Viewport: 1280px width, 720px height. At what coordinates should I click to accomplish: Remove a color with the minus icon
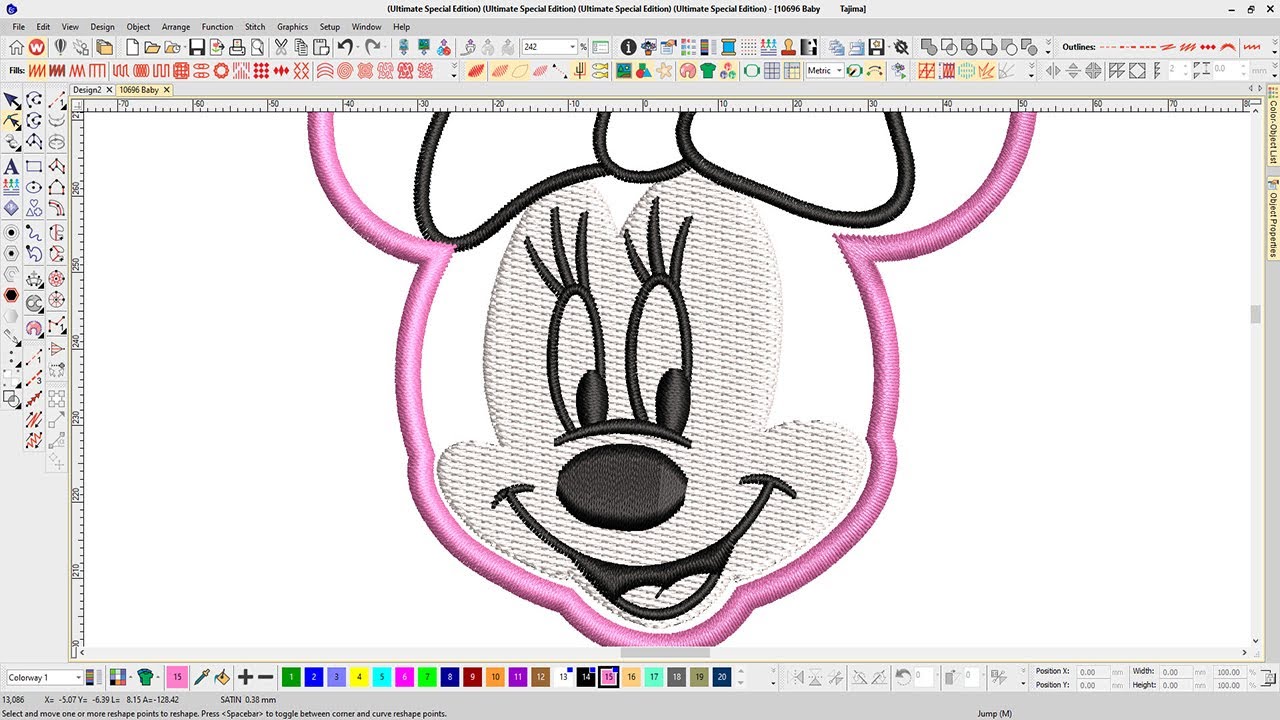coord(265,677)
